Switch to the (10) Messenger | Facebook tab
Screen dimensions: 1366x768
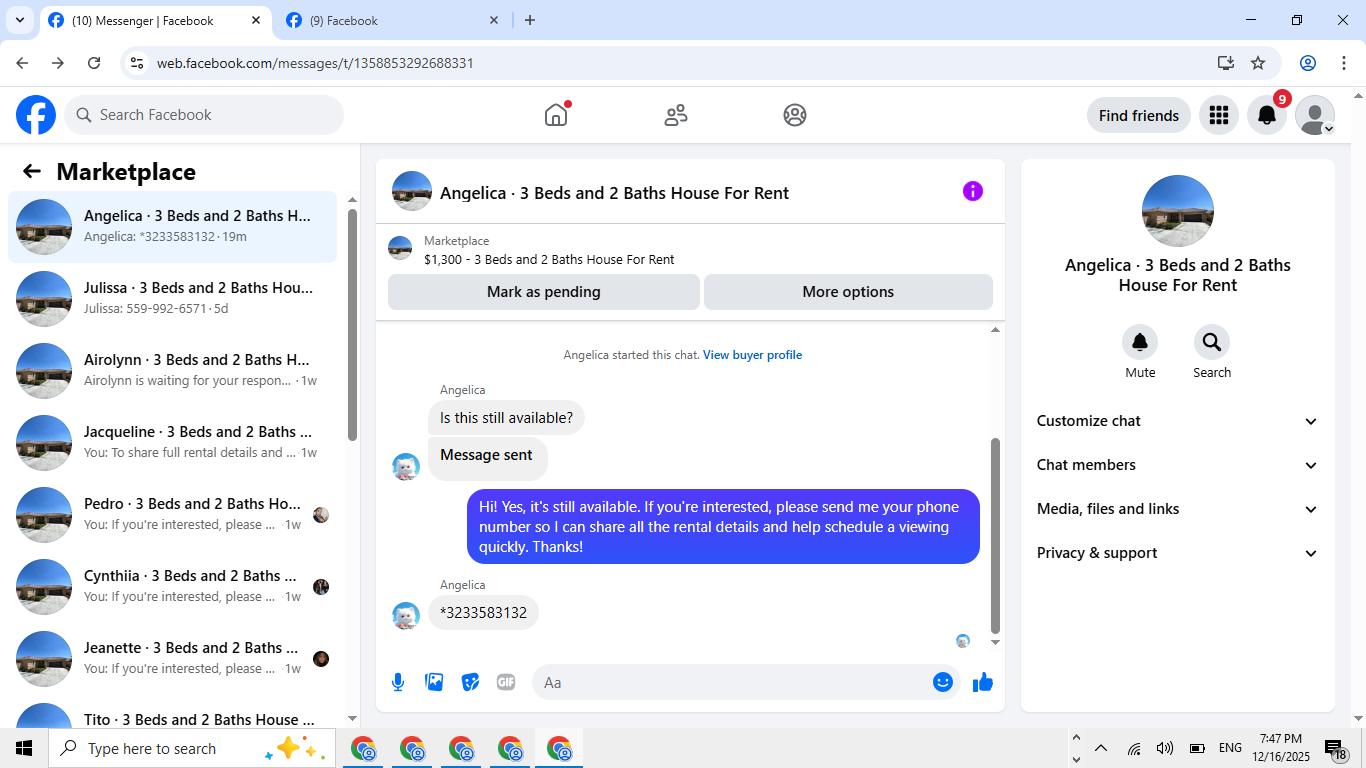pos(154,20)
